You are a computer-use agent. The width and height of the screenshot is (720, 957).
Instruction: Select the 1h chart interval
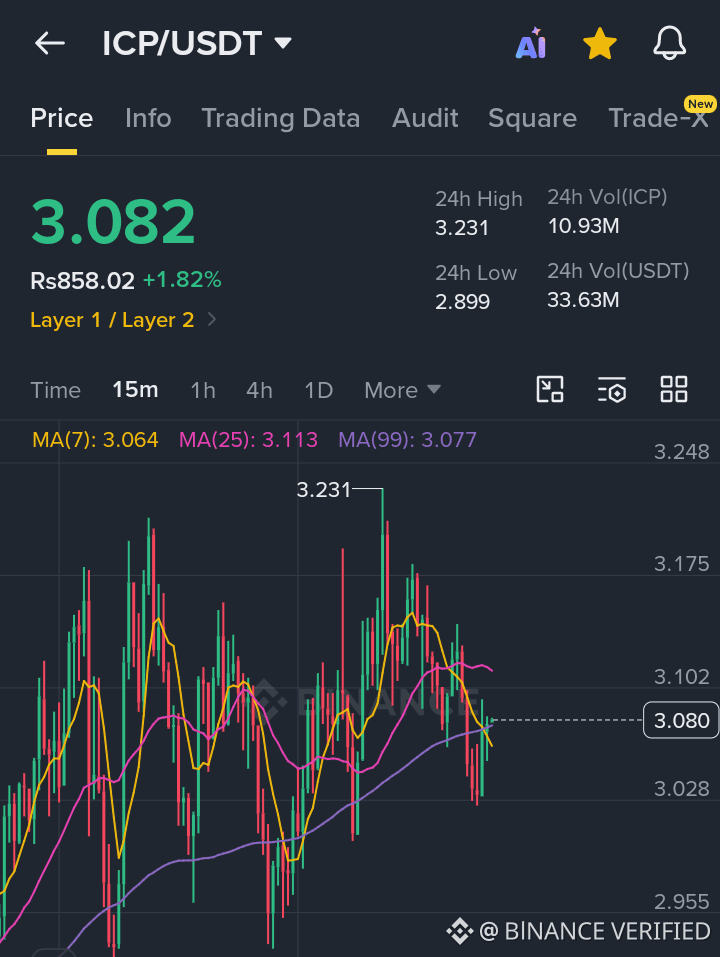click(x=203, y=390)
